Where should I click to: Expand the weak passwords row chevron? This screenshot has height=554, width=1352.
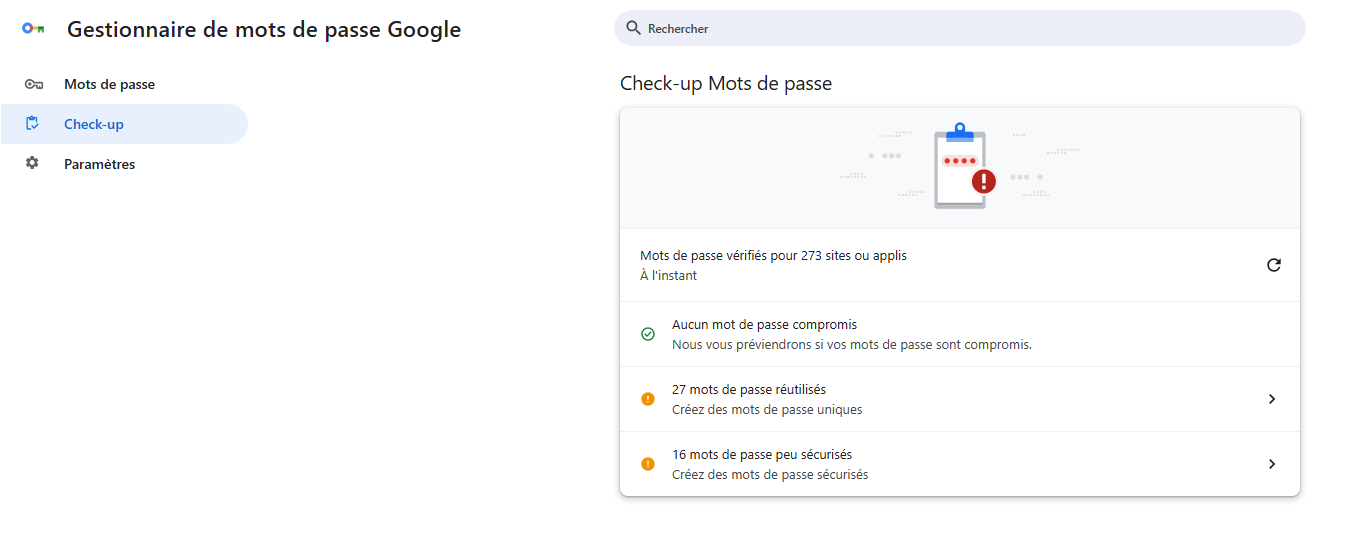(x=1272, y=464)
